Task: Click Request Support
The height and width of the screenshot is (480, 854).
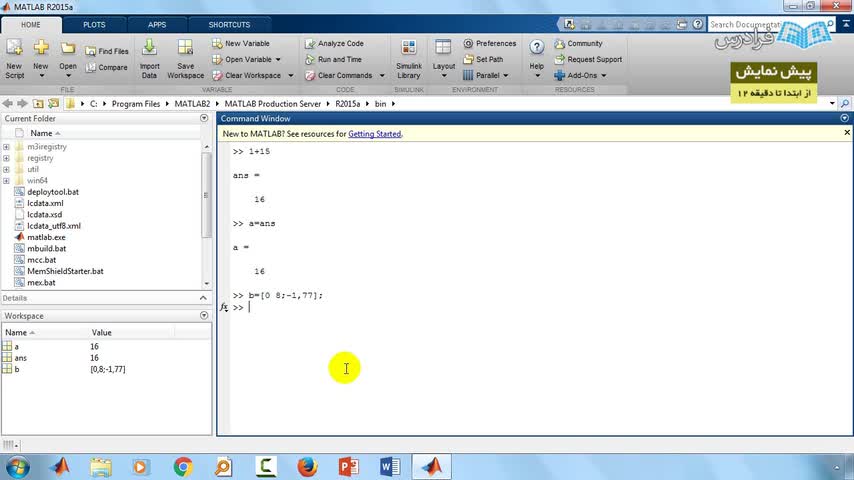Action: tap(588, 59)
